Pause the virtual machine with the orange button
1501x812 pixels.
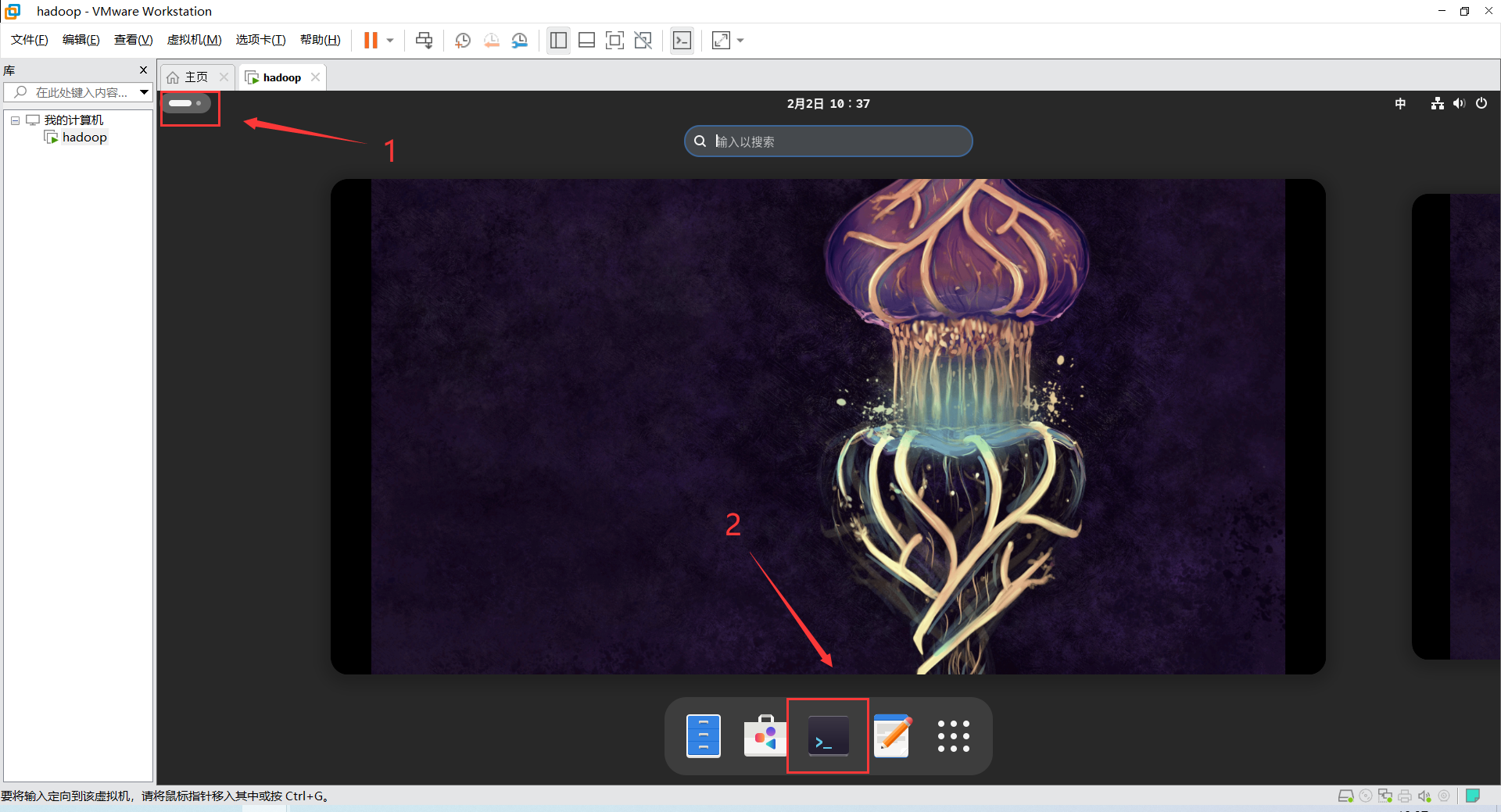tap(371, 40)
